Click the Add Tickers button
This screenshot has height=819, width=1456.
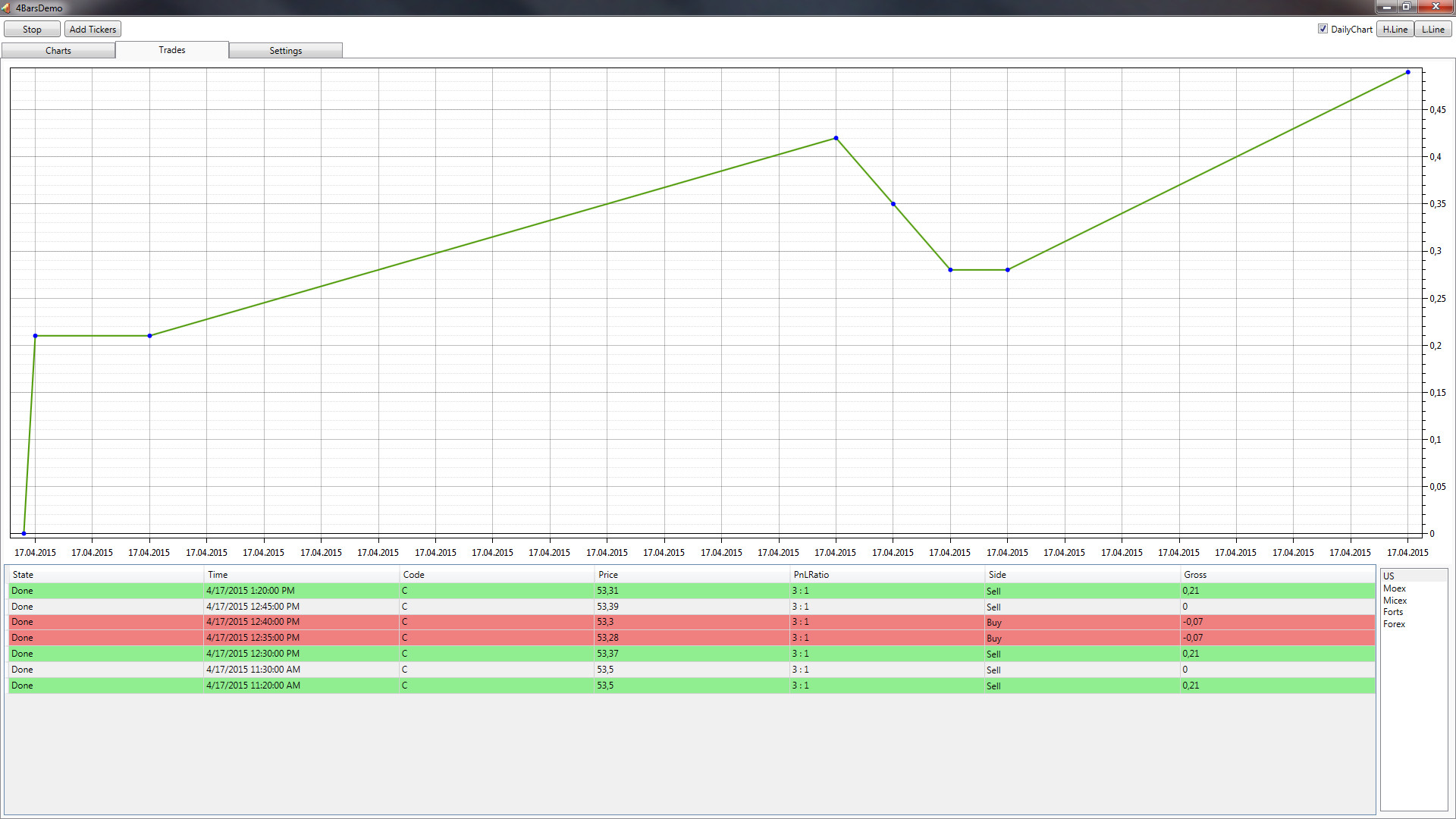(93, 30)
